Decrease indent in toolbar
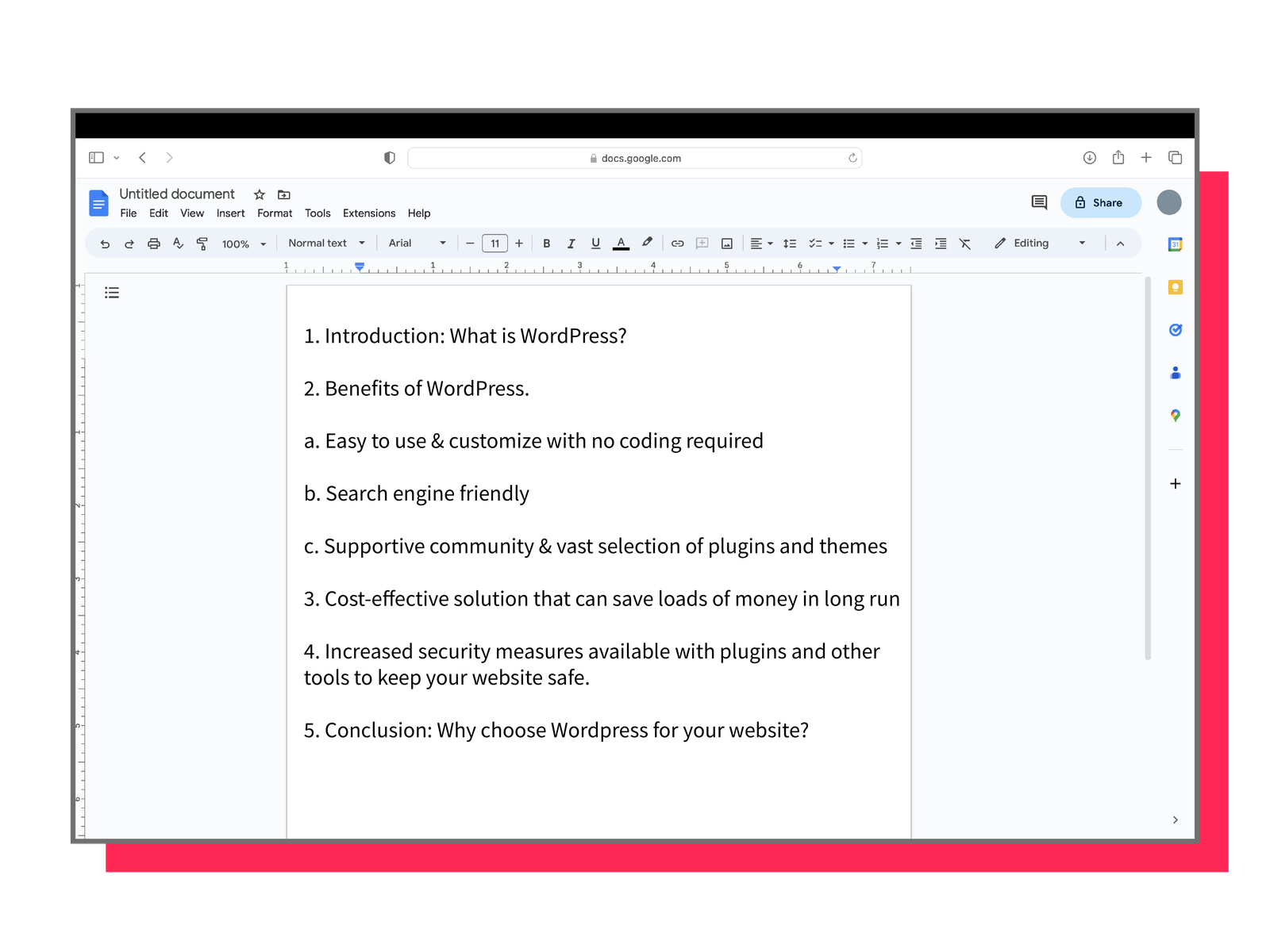The image size is (1270, 952). 916,244
